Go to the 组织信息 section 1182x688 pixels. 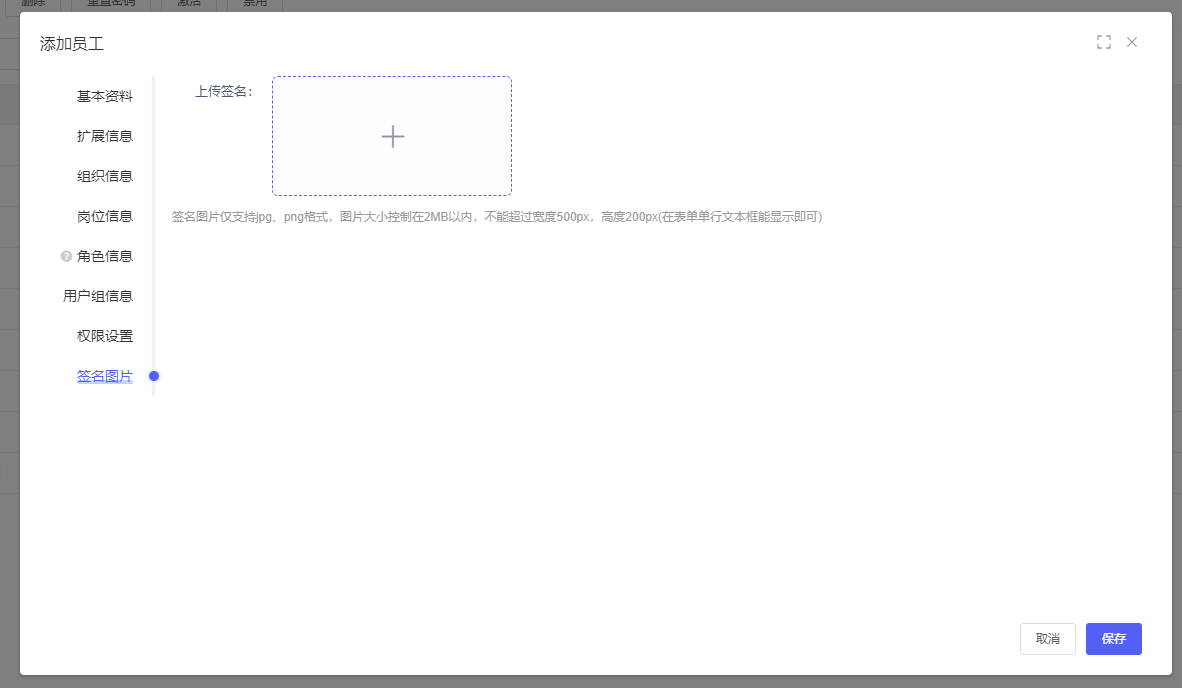tap(104, 176)
